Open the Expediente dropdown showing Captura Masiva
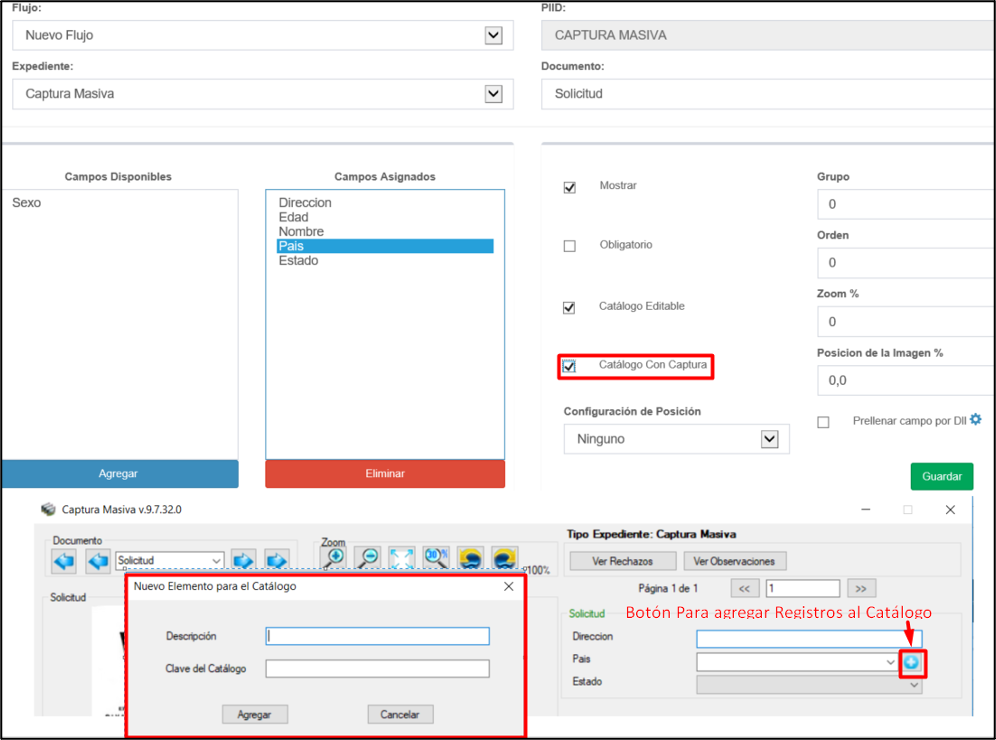This screenshot has height=740, width=996. (x=493, y=94)
